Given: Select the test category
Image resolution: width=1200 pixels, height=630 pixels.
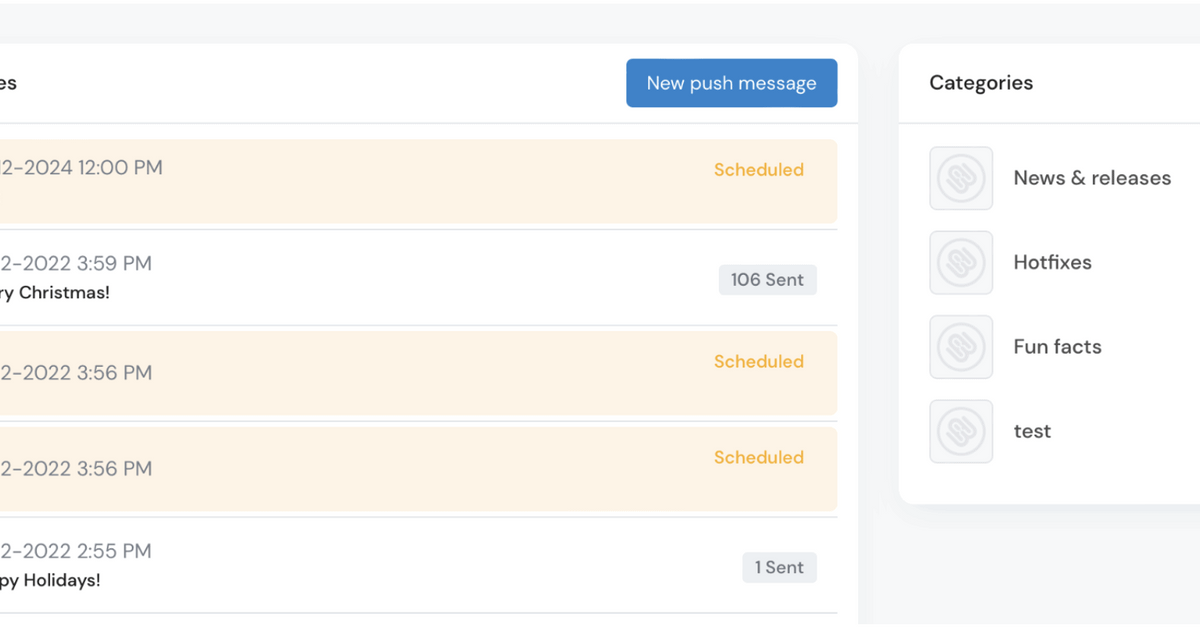Looking at the screenshot, I should [x=1032, y=431].
